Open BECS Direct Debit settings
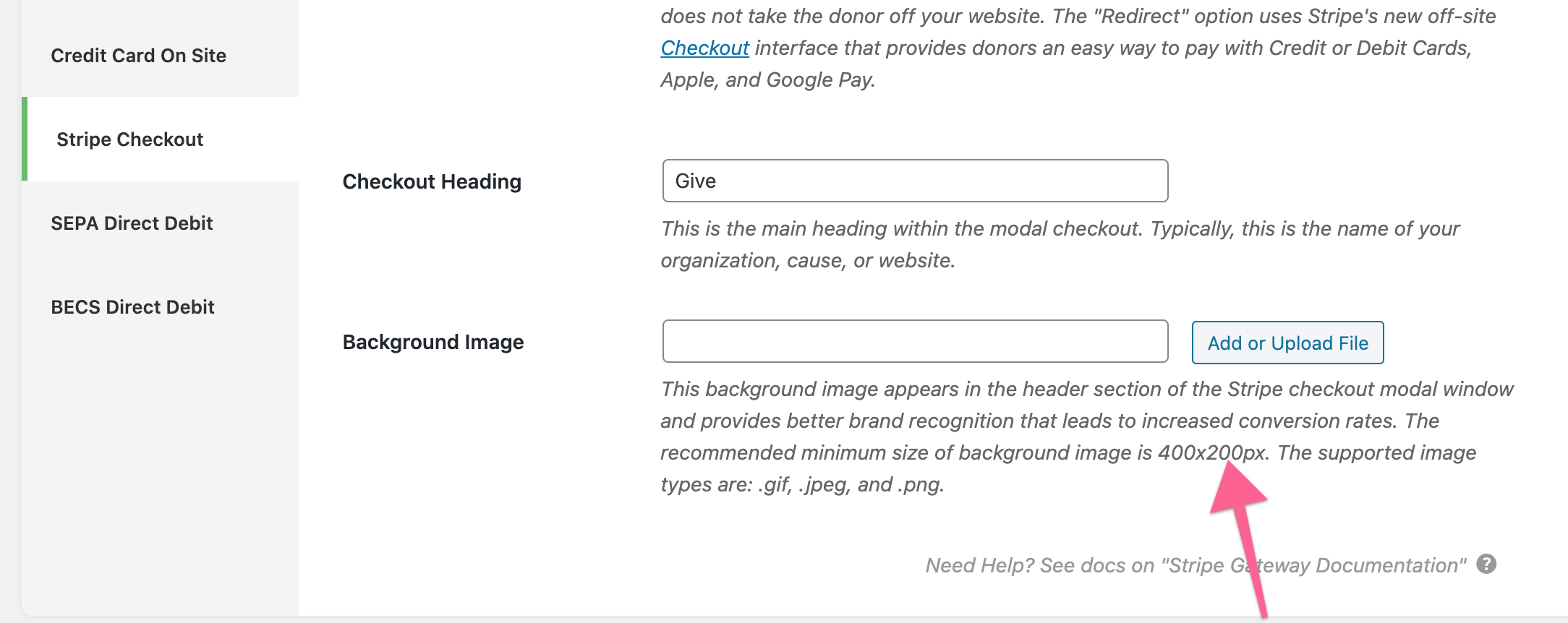 [x=132, y=306]
